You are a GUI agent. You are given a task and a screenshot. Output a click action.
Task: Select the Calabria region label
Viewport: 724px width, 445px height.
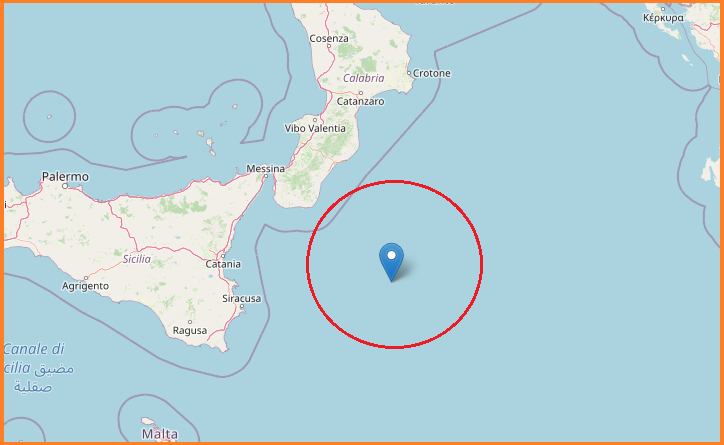click(x=364, y=78)
